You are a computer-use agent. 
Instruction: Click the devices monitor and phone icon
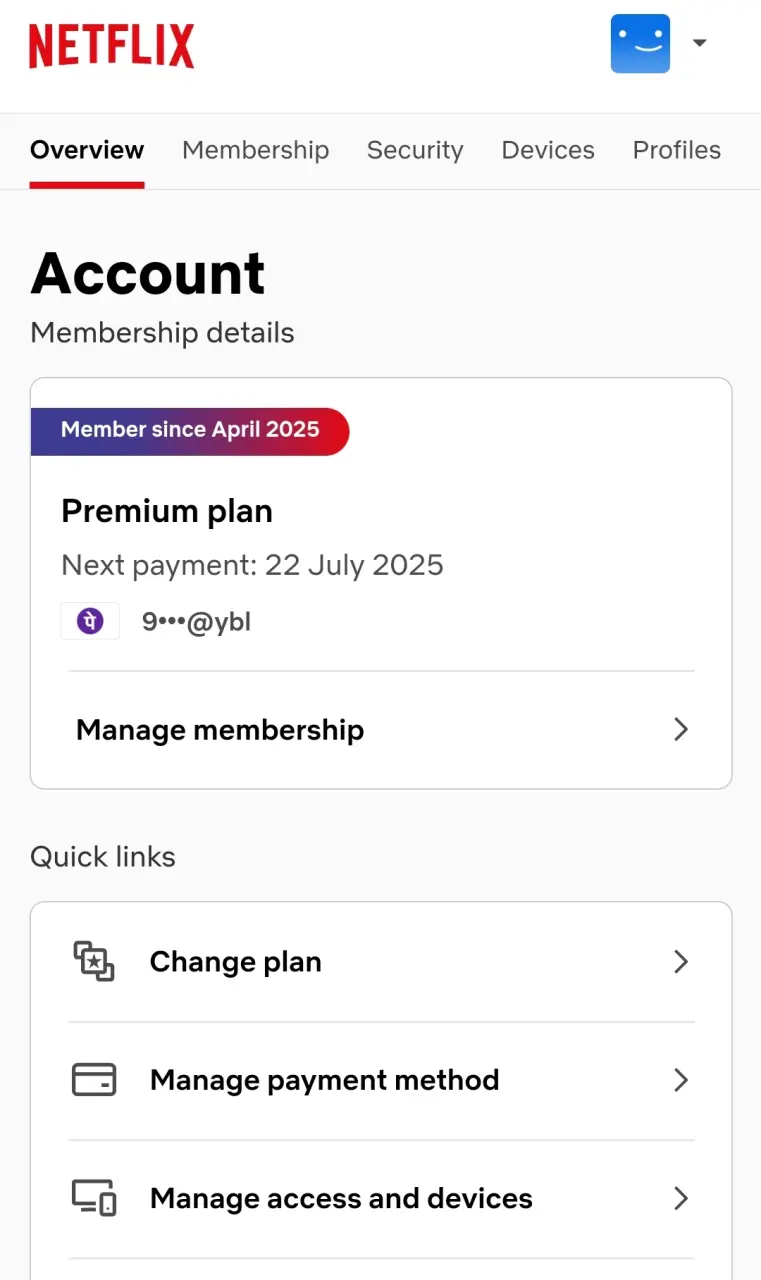(94, 1198)
